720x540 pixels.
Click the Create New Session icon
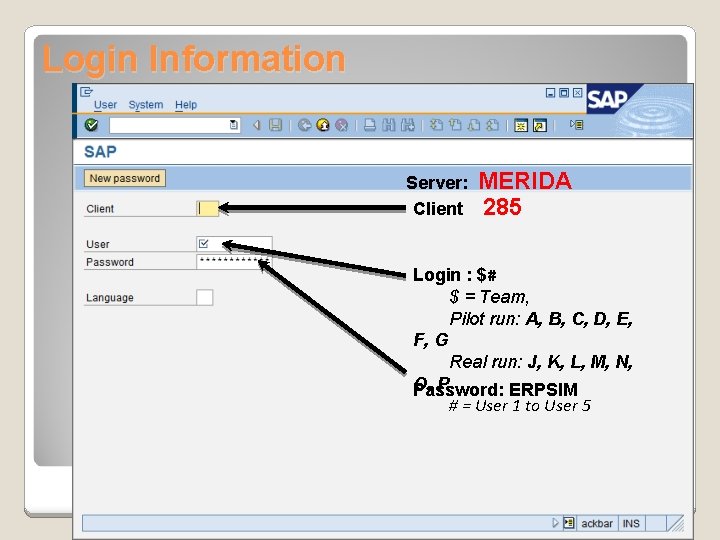521,125
